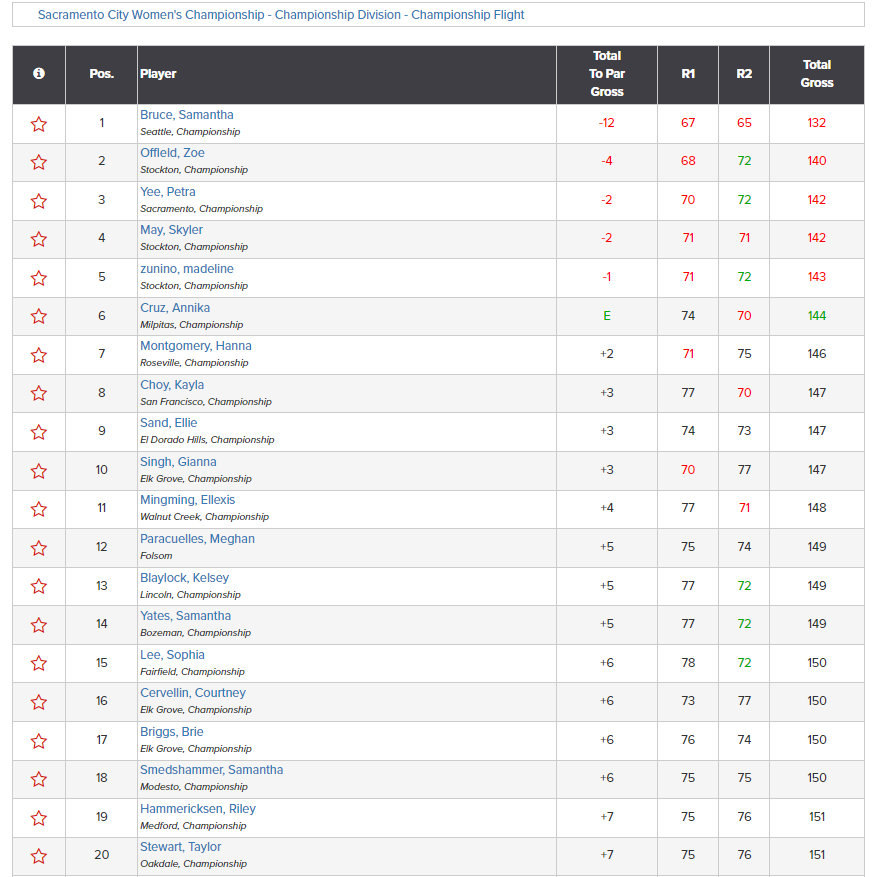This screenshot has width=874, height=877.
Task: Open Samantha Bruce's player link
Action: [x=186, y=115]
